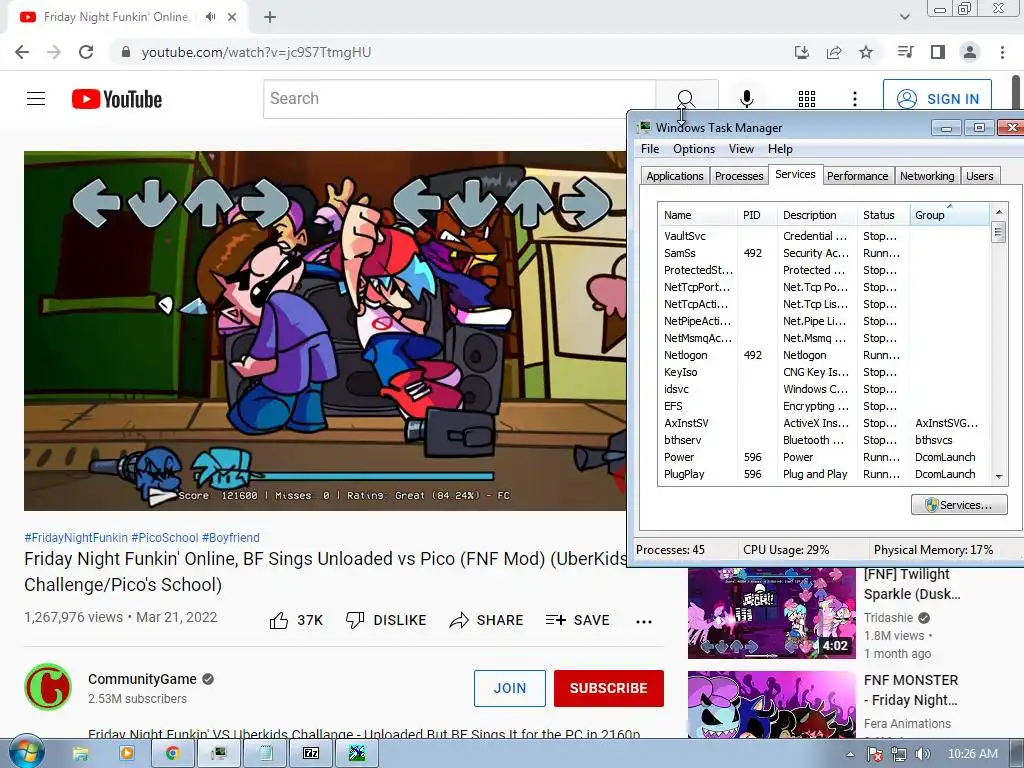Close the Friday Night Funkin' tab
This screenshot has width=1024, height=768.
tap(232, 17)
